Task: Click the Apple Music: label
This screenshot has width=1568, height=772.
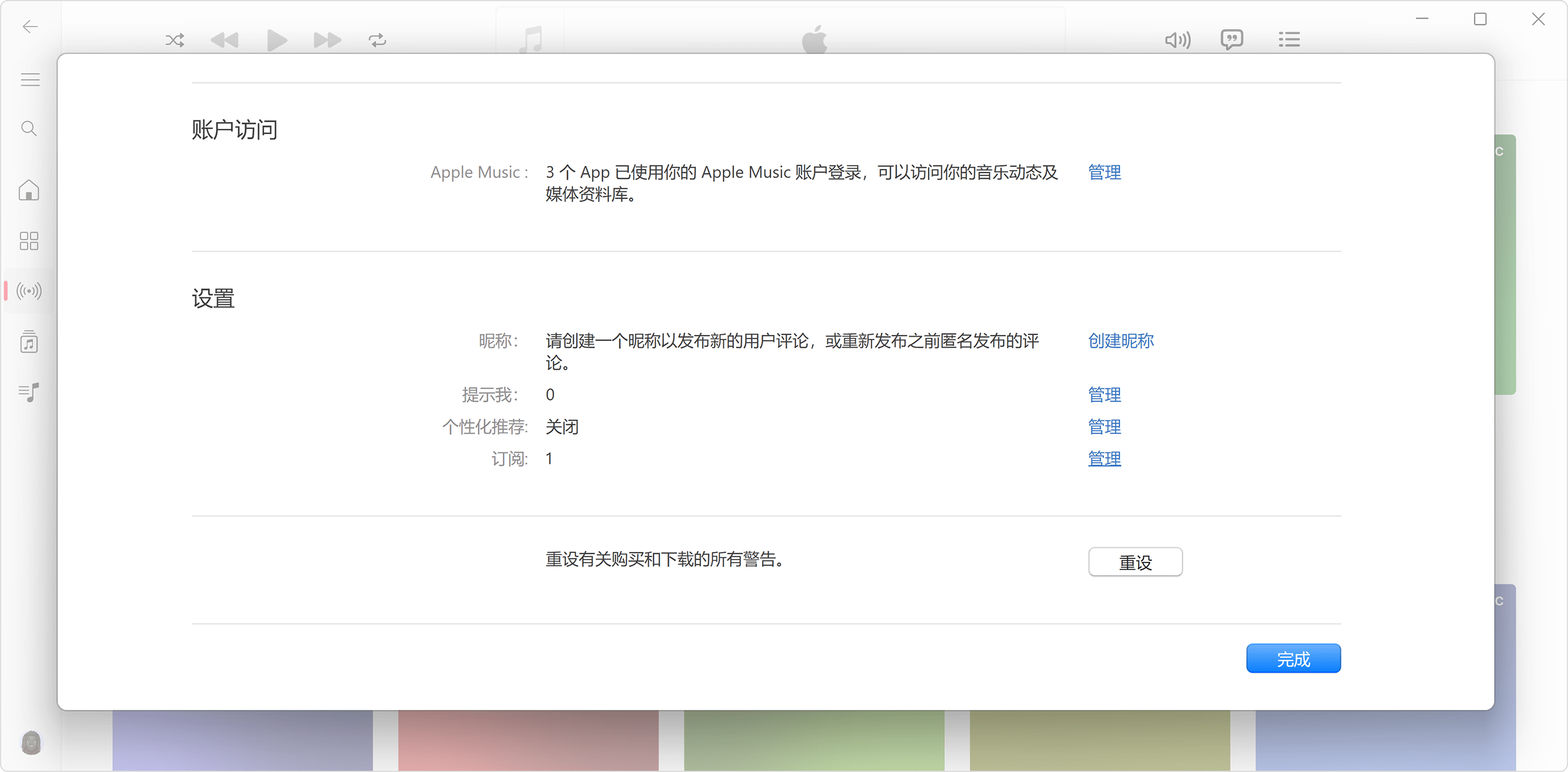Action: click(x=479, y=172)
